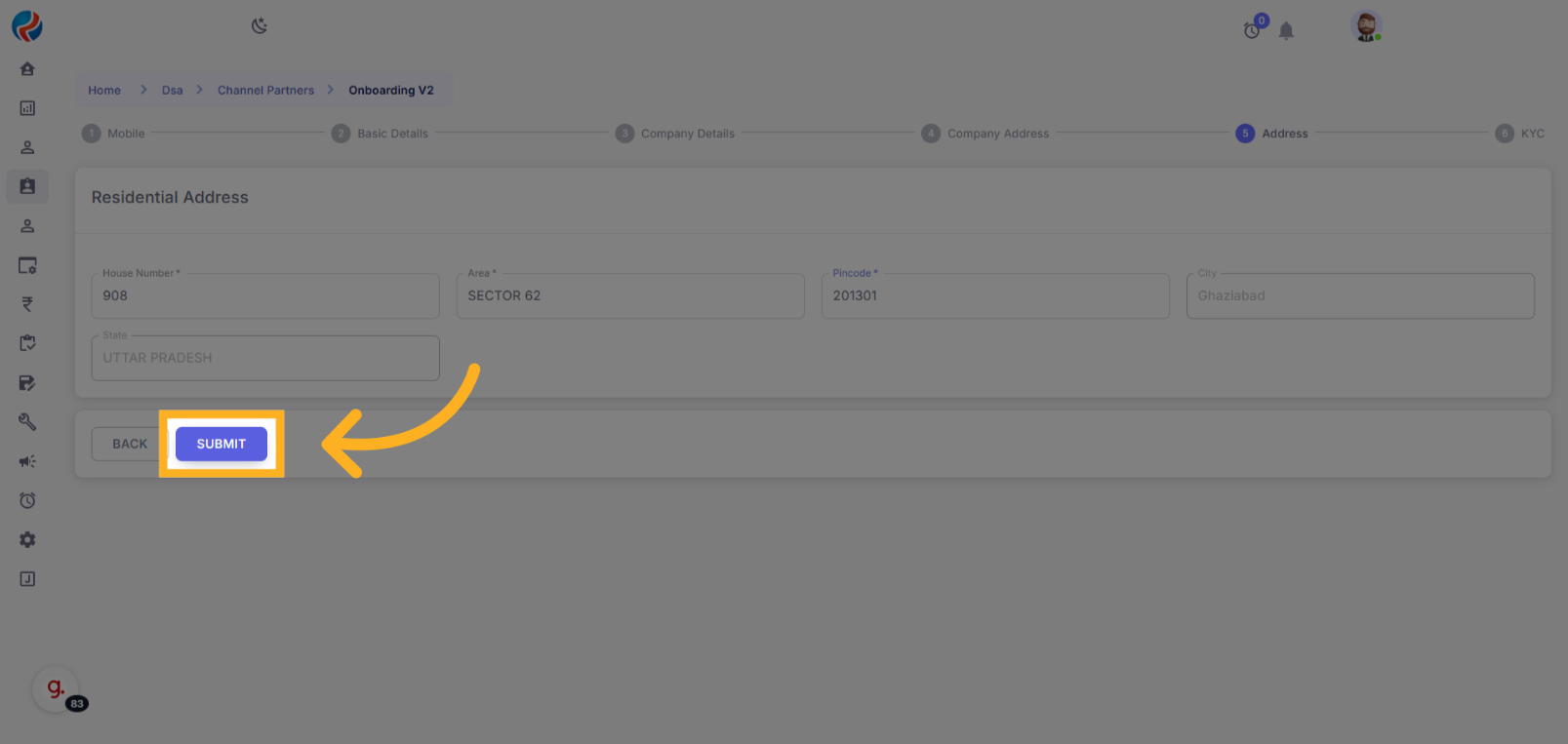
Task: Click the House Number input field
Action: click(x=265, y=296)
